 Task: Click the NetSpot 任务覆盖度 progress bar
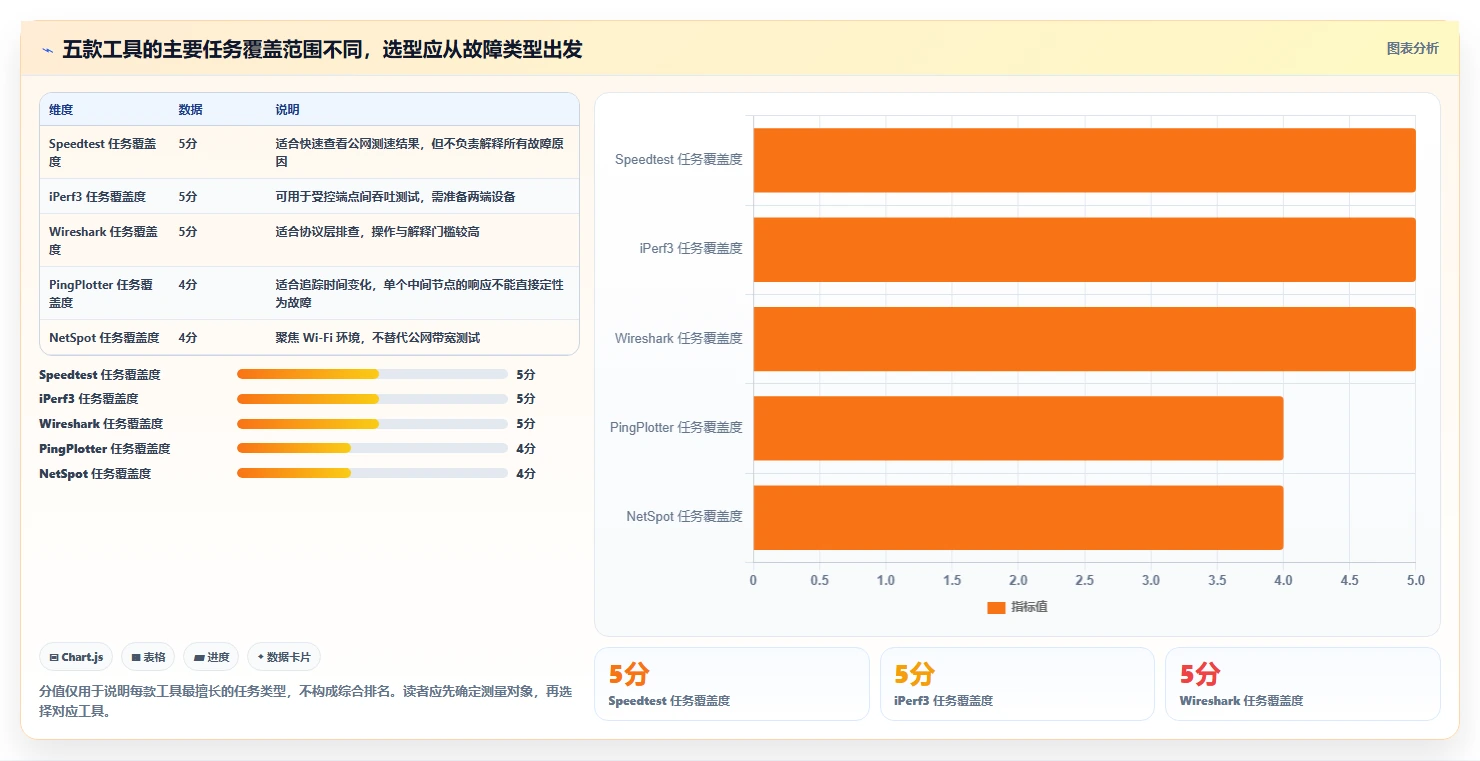tap(372, 473)
